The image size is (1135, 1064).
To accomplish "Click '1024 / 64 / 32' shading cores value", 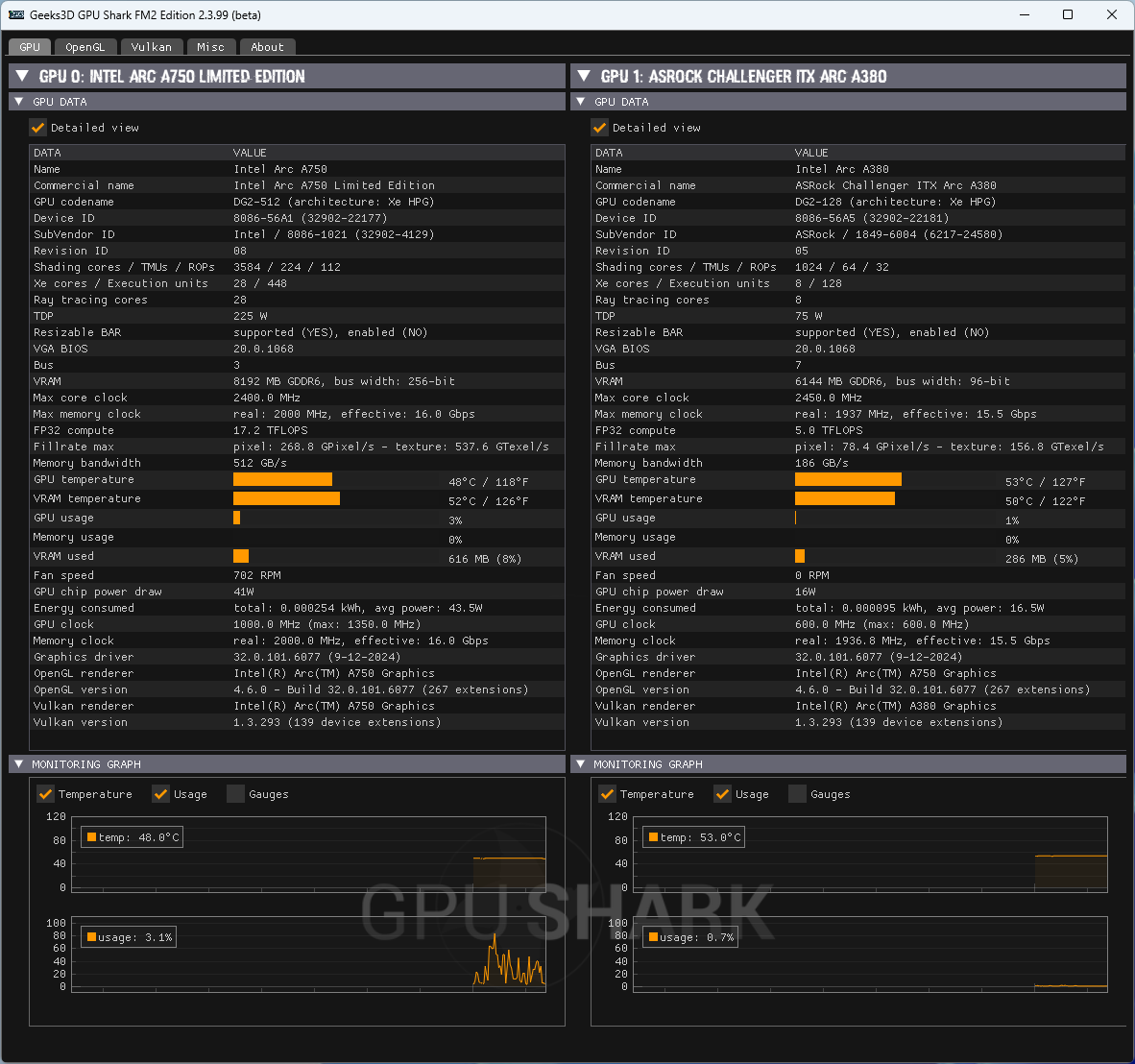I will pyautogui.click(x=842, y=267).
